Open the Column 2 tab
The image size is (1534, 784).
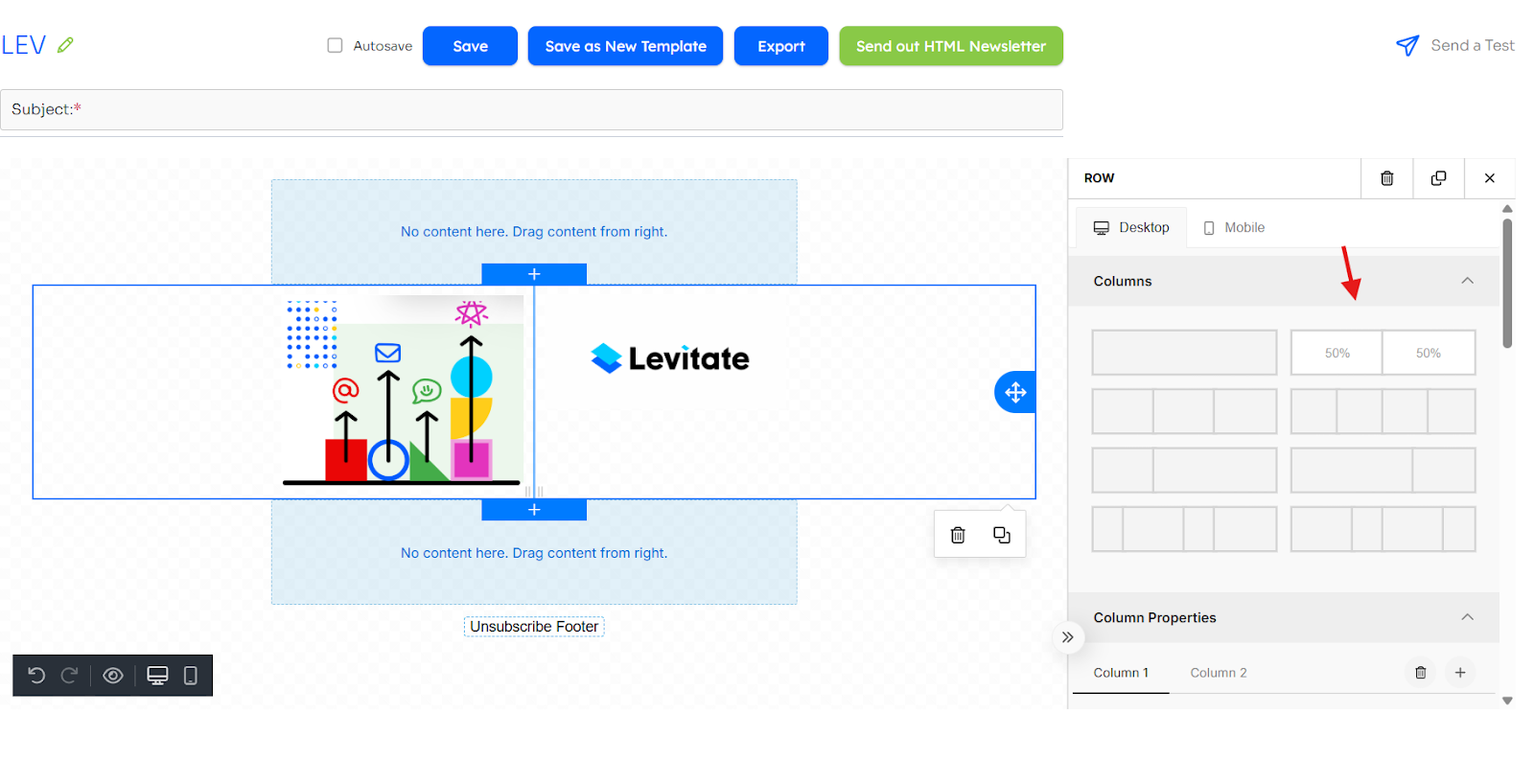[x=1219, y=673]
